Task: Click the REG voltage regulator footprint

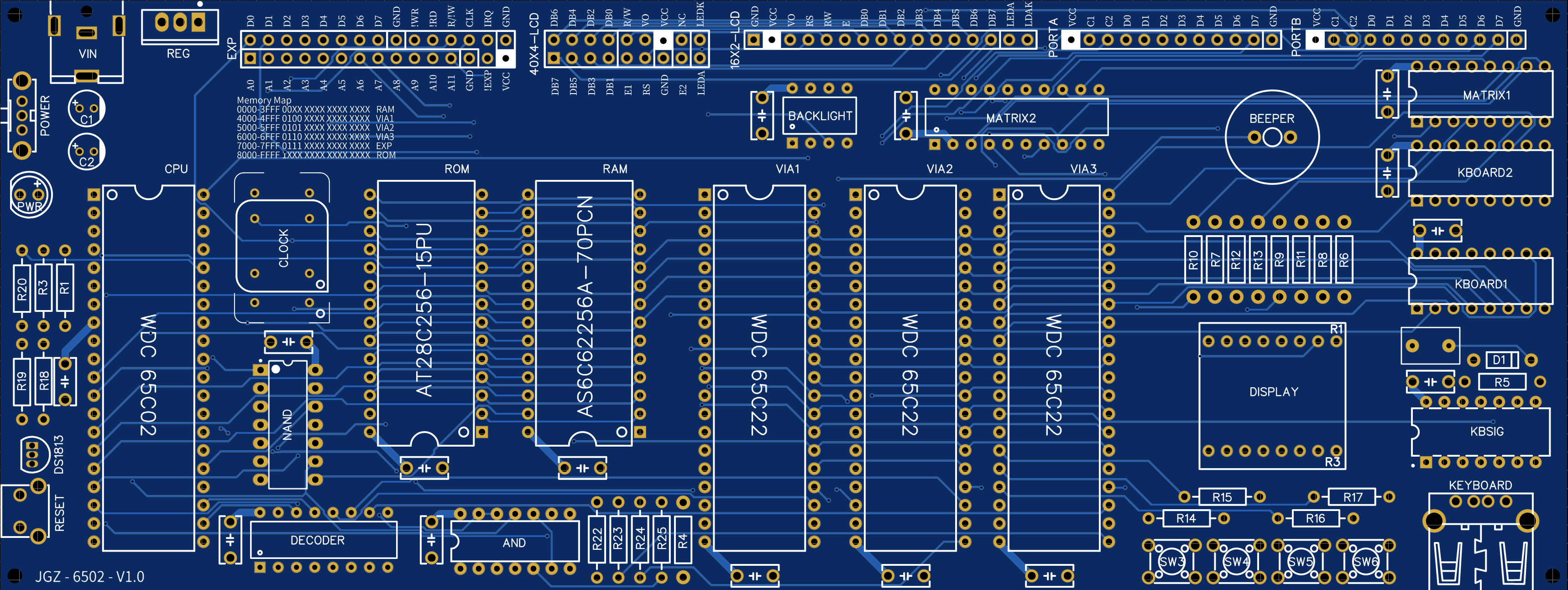Action: pos(179,24)
